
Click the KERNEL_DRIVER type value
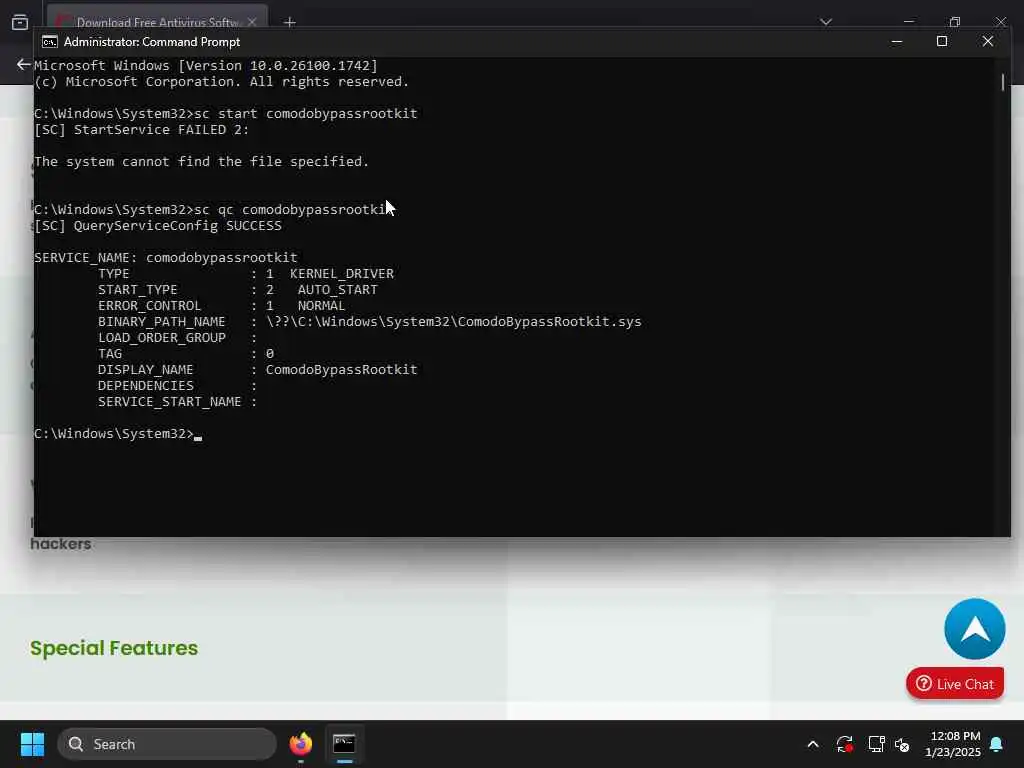(x=342, y=274)
